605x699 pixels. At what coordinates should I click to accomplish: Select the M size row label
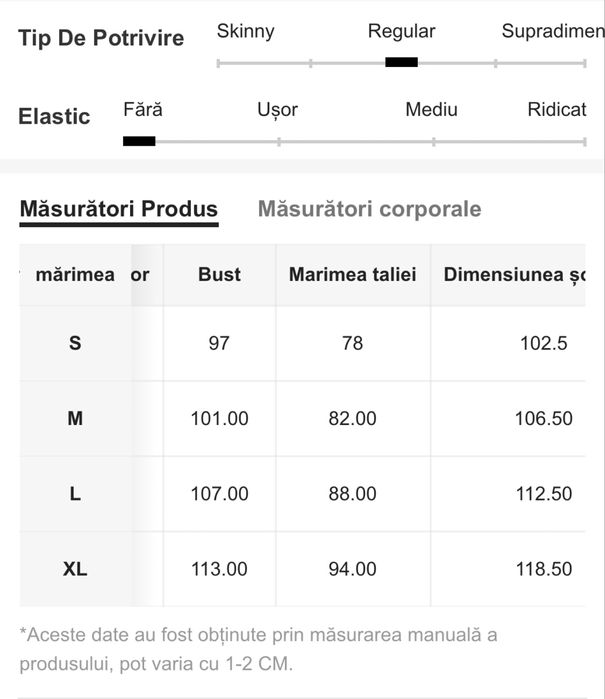75,419
